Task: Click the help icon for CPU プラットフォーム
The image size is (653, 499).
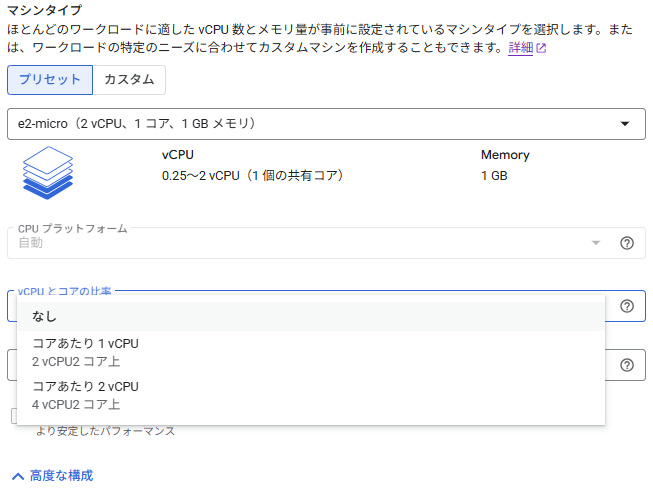Action: click(x=627, y=243)
